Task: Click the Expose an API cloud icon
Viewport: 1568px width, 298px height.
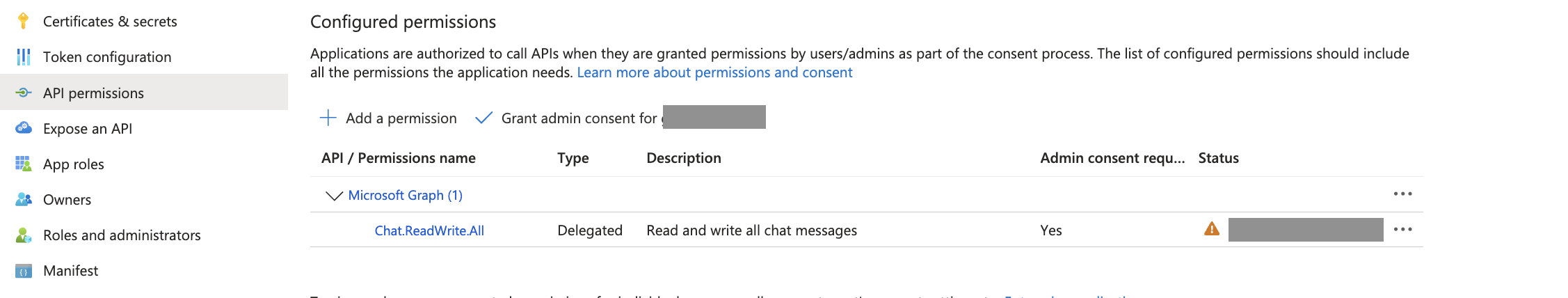Action: click(24, 128)
